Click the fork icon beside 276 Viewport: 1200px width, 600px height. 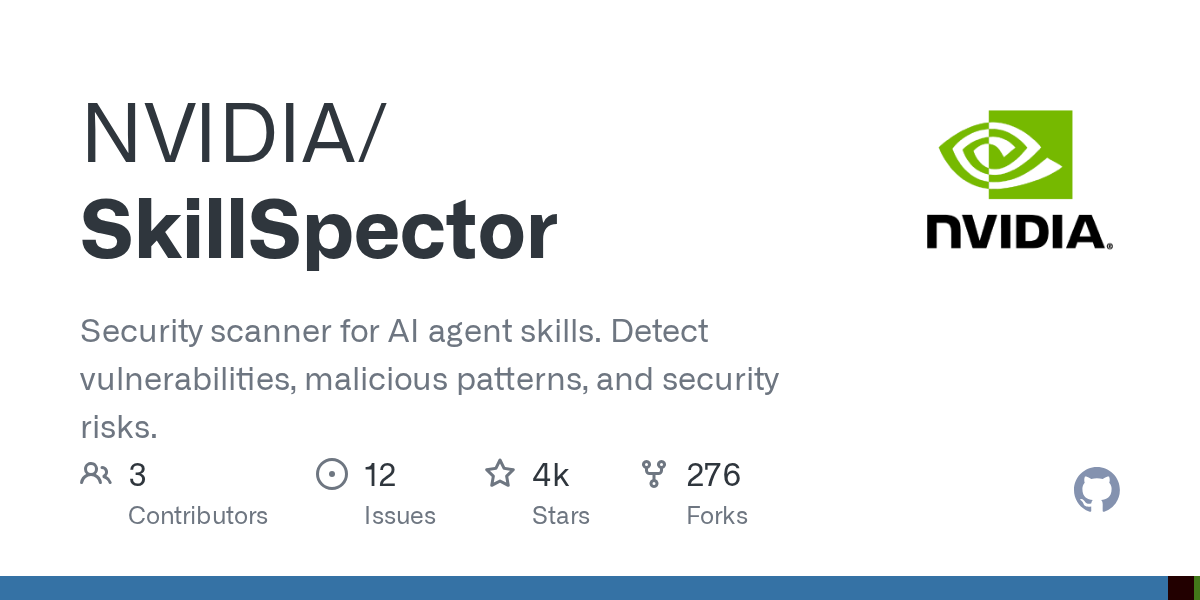click(654, 474)
